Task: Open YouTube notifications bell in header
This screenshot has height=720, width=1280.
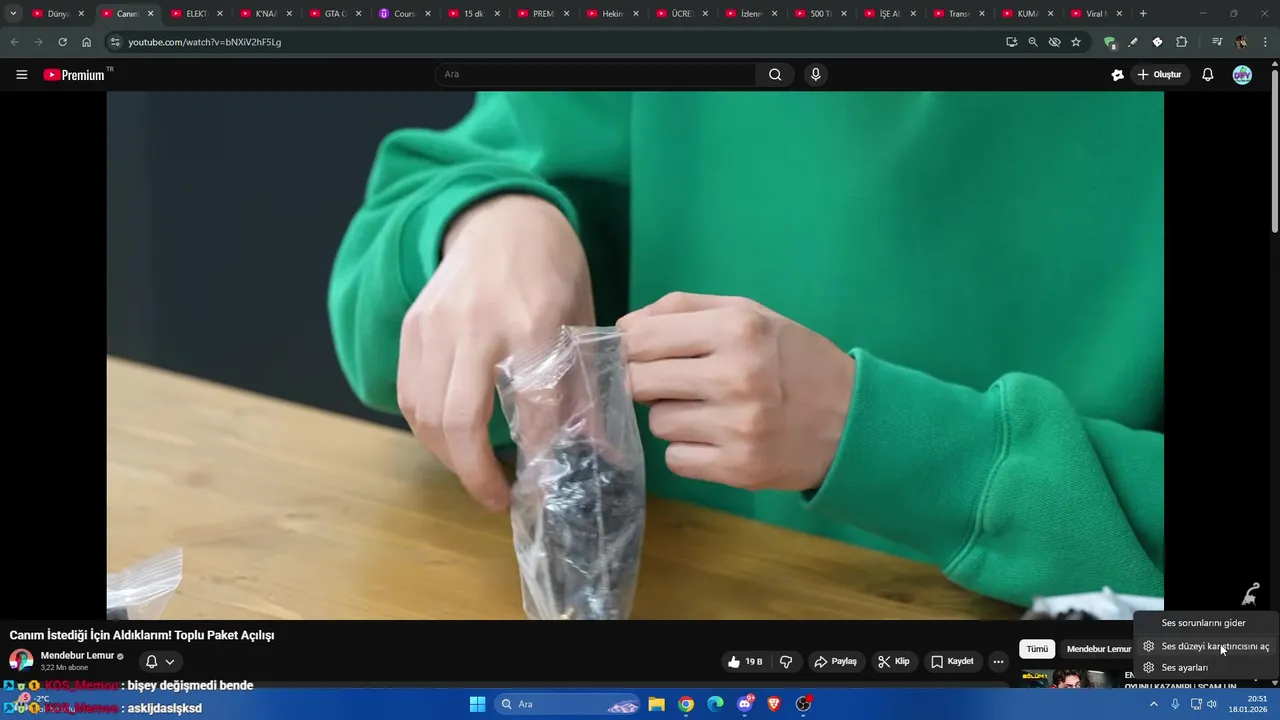Action: 1207,75
